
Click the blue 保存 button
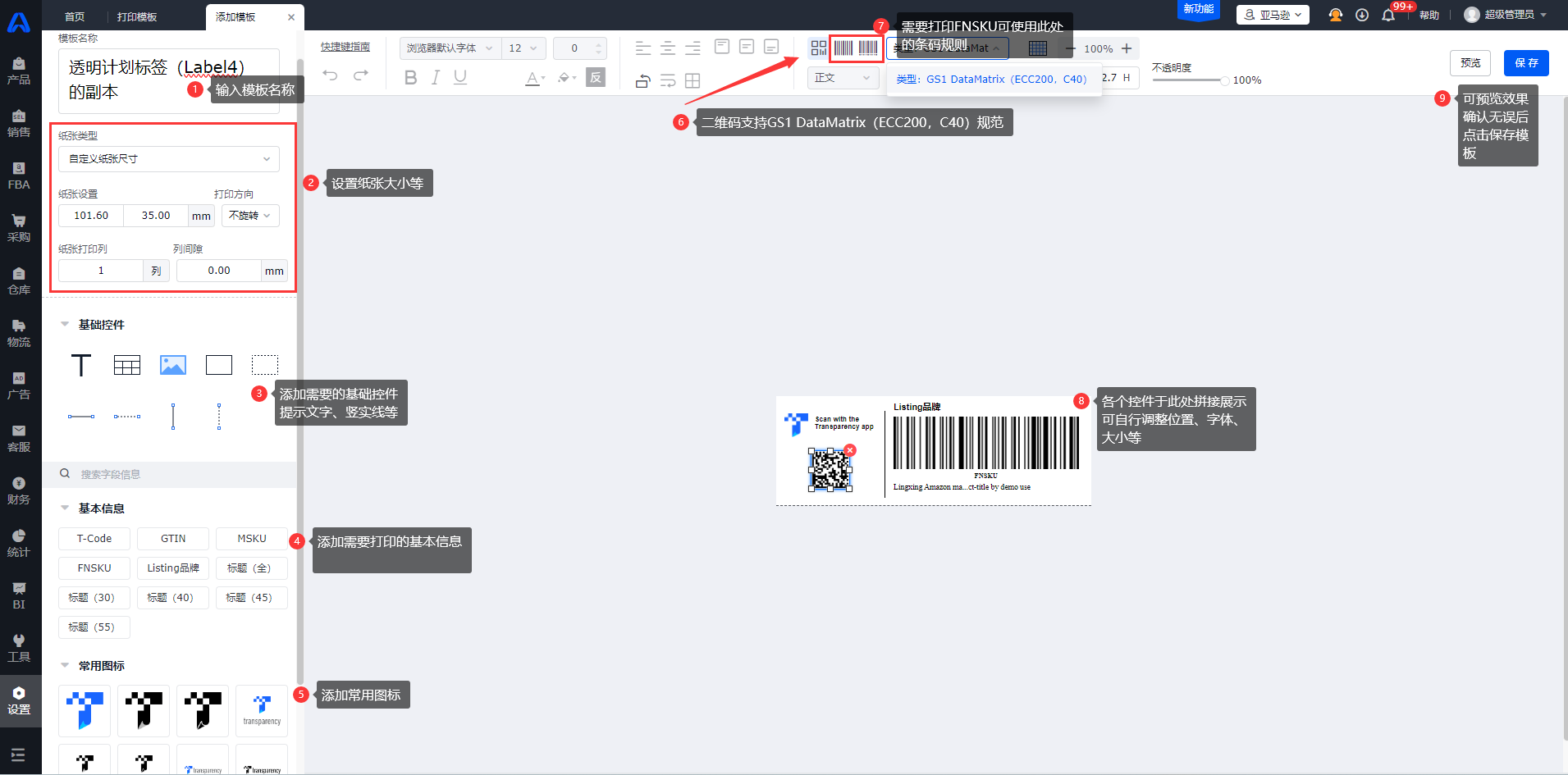(1526, 63)
